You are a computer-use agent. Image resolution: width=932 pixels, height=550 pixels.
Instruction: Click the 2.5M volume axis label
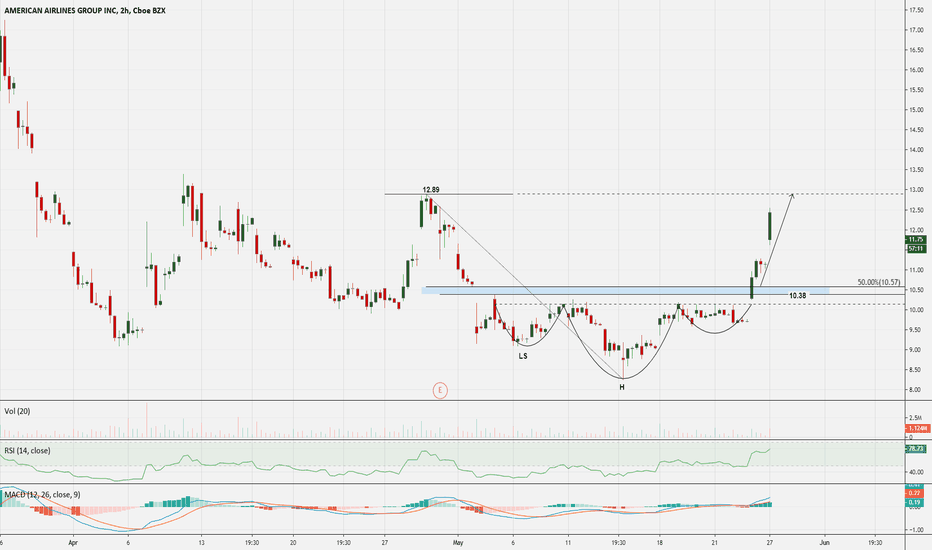coord(915,418)
